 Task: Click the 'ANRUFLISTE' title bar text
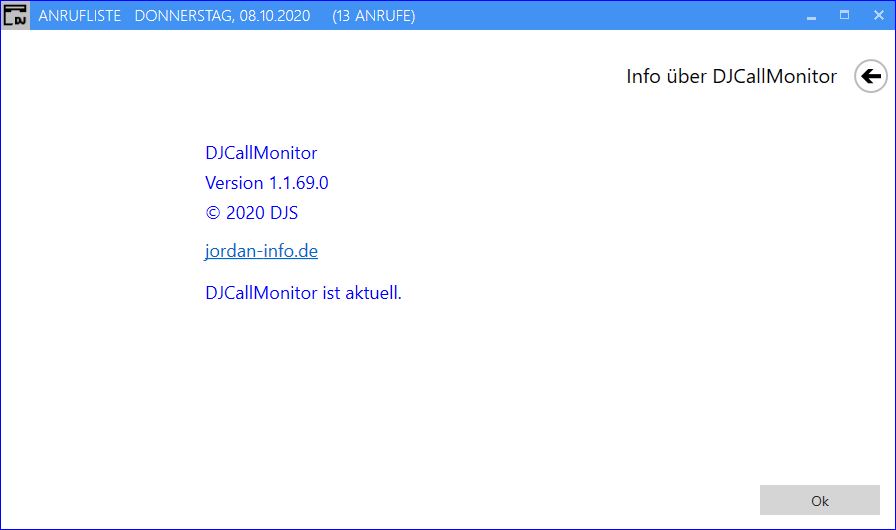click(79, 16)
